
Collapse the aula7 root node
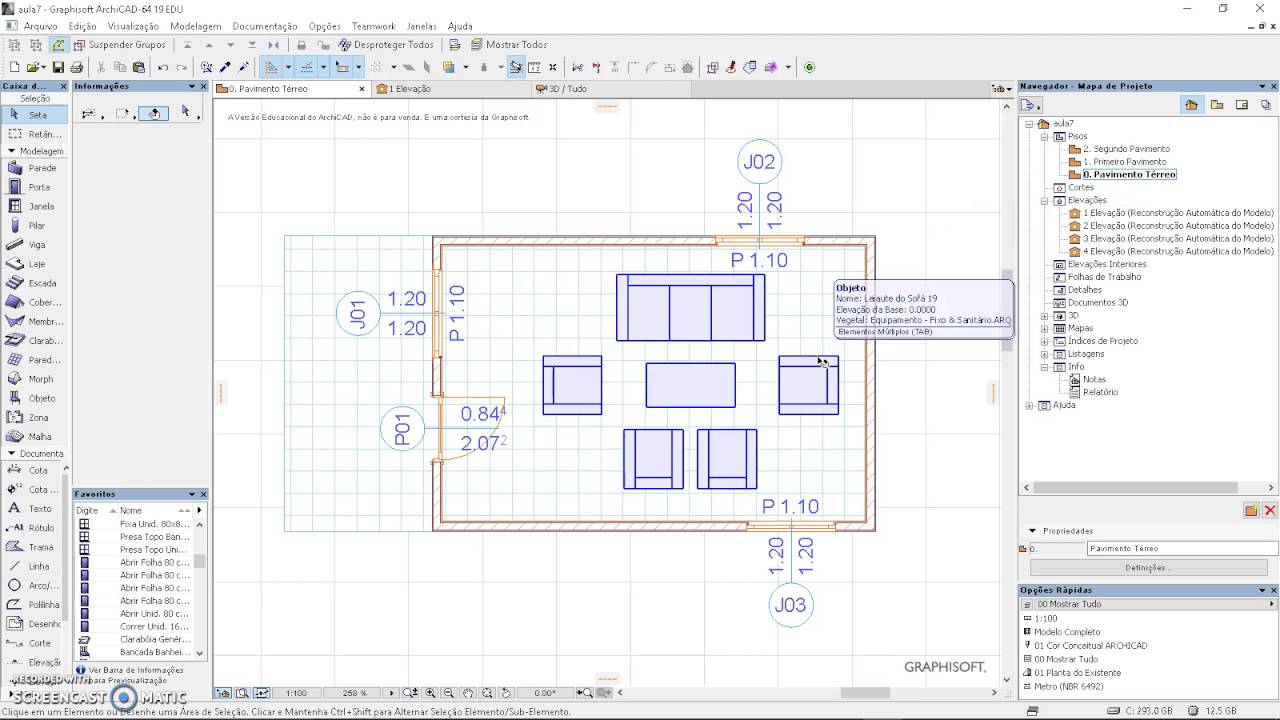(x=1030, y=124)
